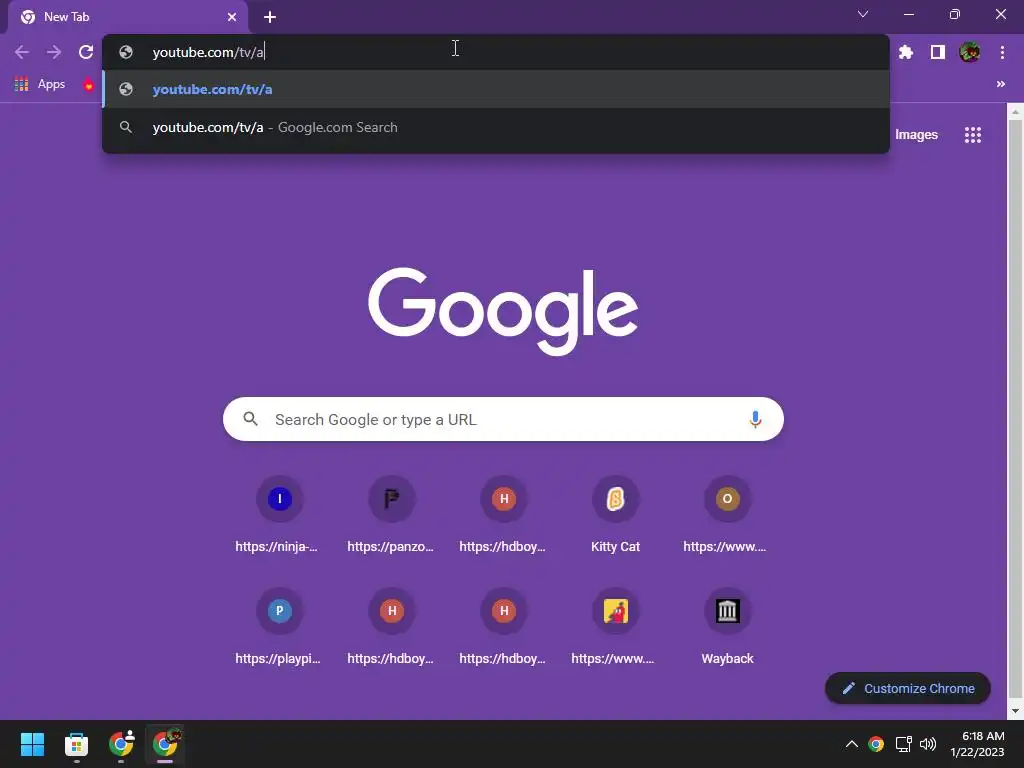Image resolution: width=1024 pixels, height=768 pixels.
Task: Open the clock and date flyout
Action: click(x=977, y=744)
